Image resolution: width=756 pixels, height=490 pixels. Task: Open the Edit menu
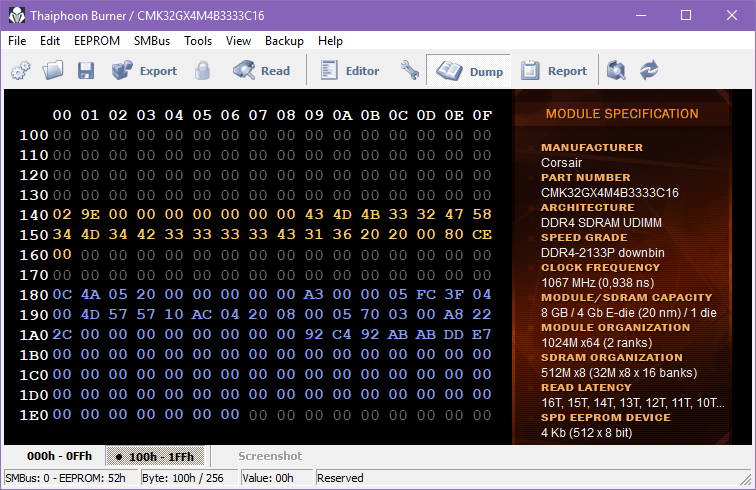50,41
